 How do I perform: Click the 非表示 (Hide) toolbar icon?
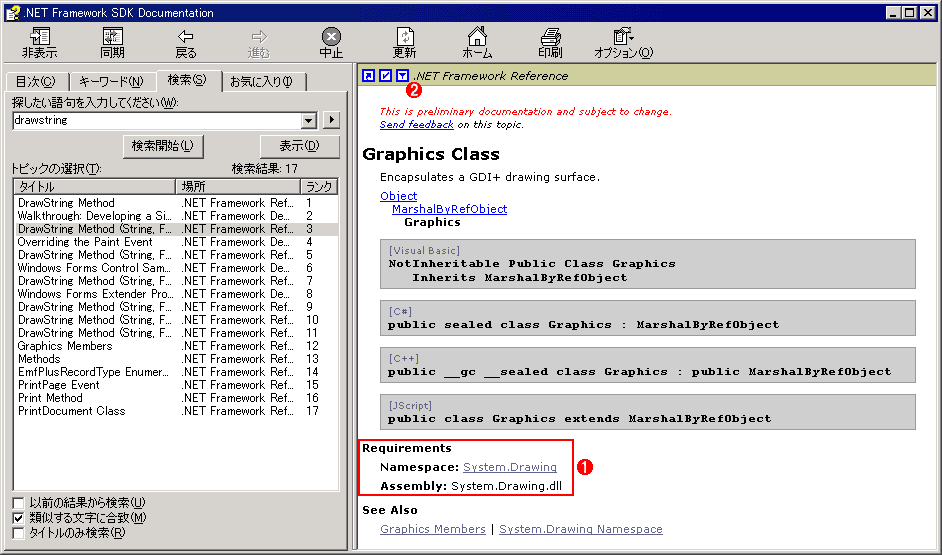tap(40, 43)
